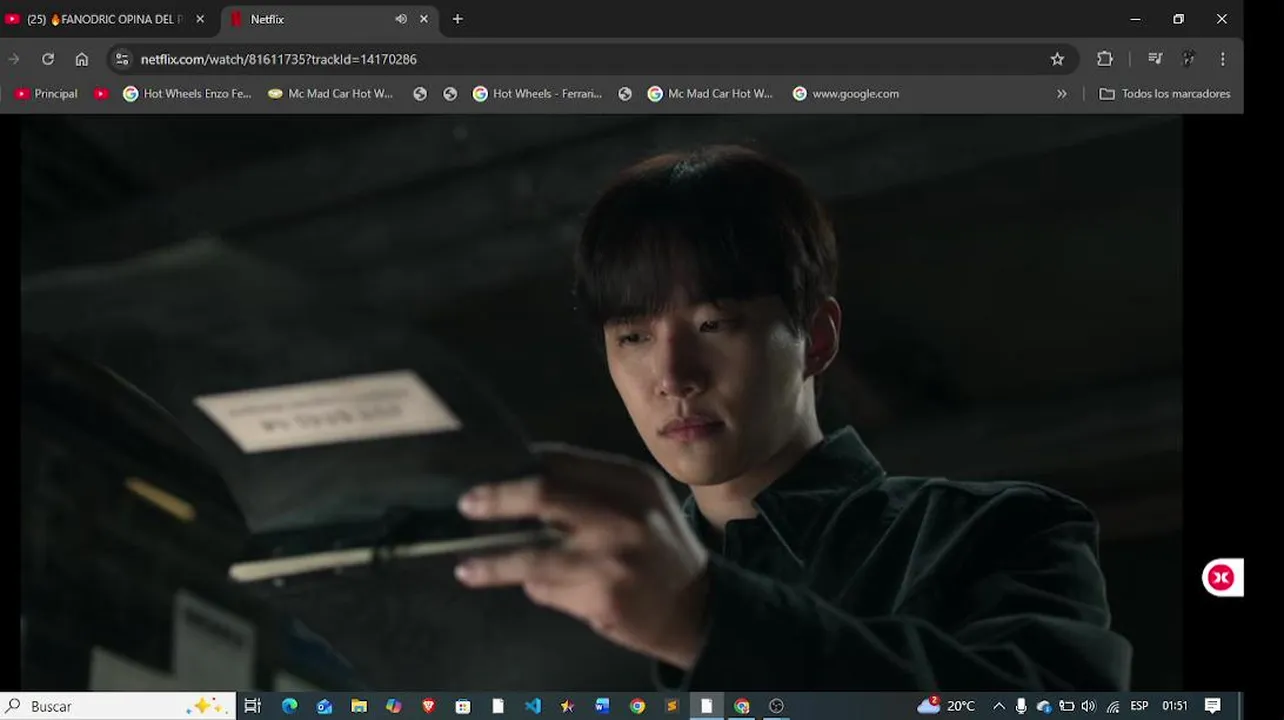The height and width of the screenshot is (720, 1284).
Task: Click the red floating round button at right edge
Action: (1221, 577)
